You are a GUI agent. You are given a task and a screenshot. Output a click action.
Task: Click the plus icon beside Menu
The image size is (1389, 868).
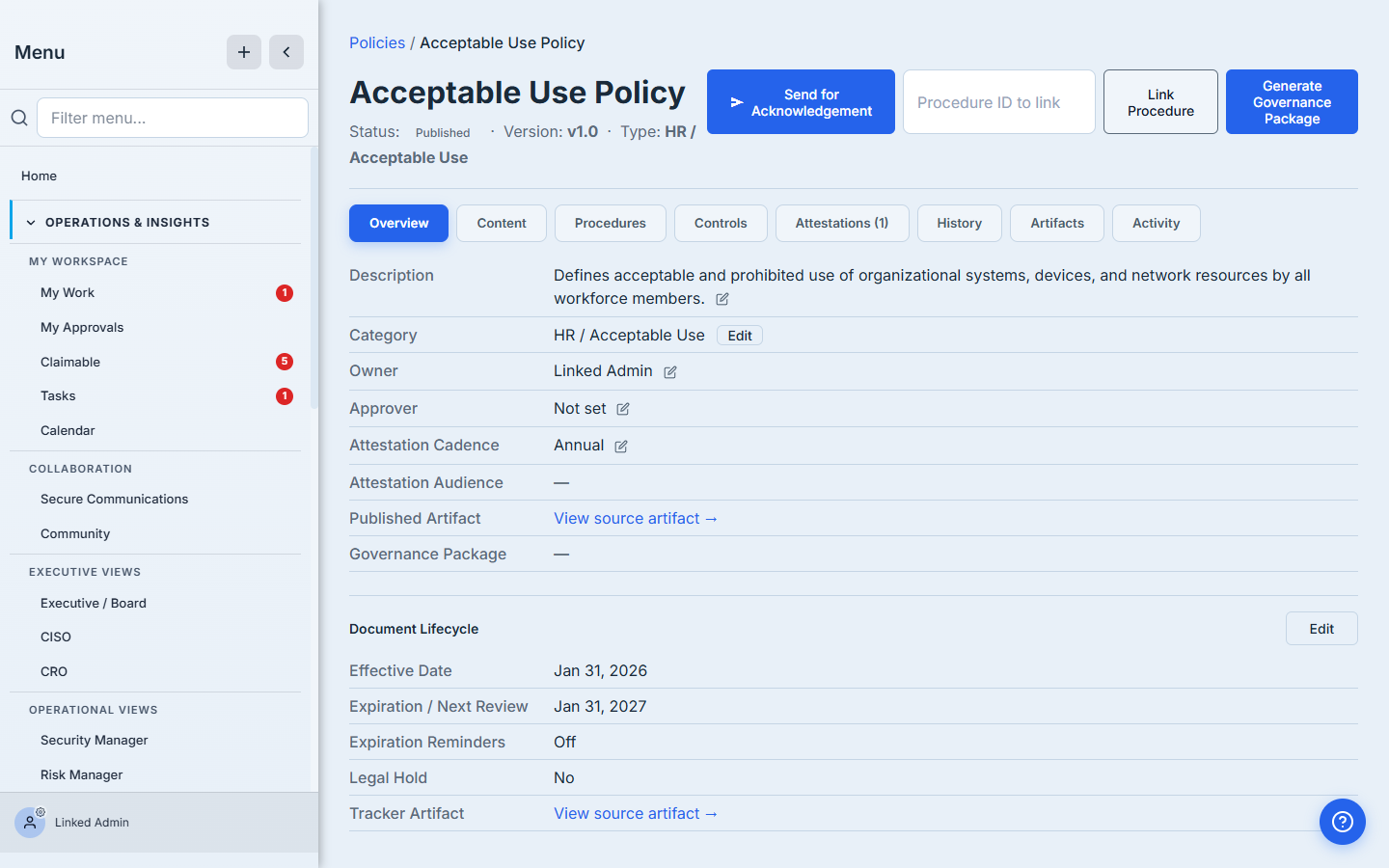pyautogui.click(x=244, y=52)
